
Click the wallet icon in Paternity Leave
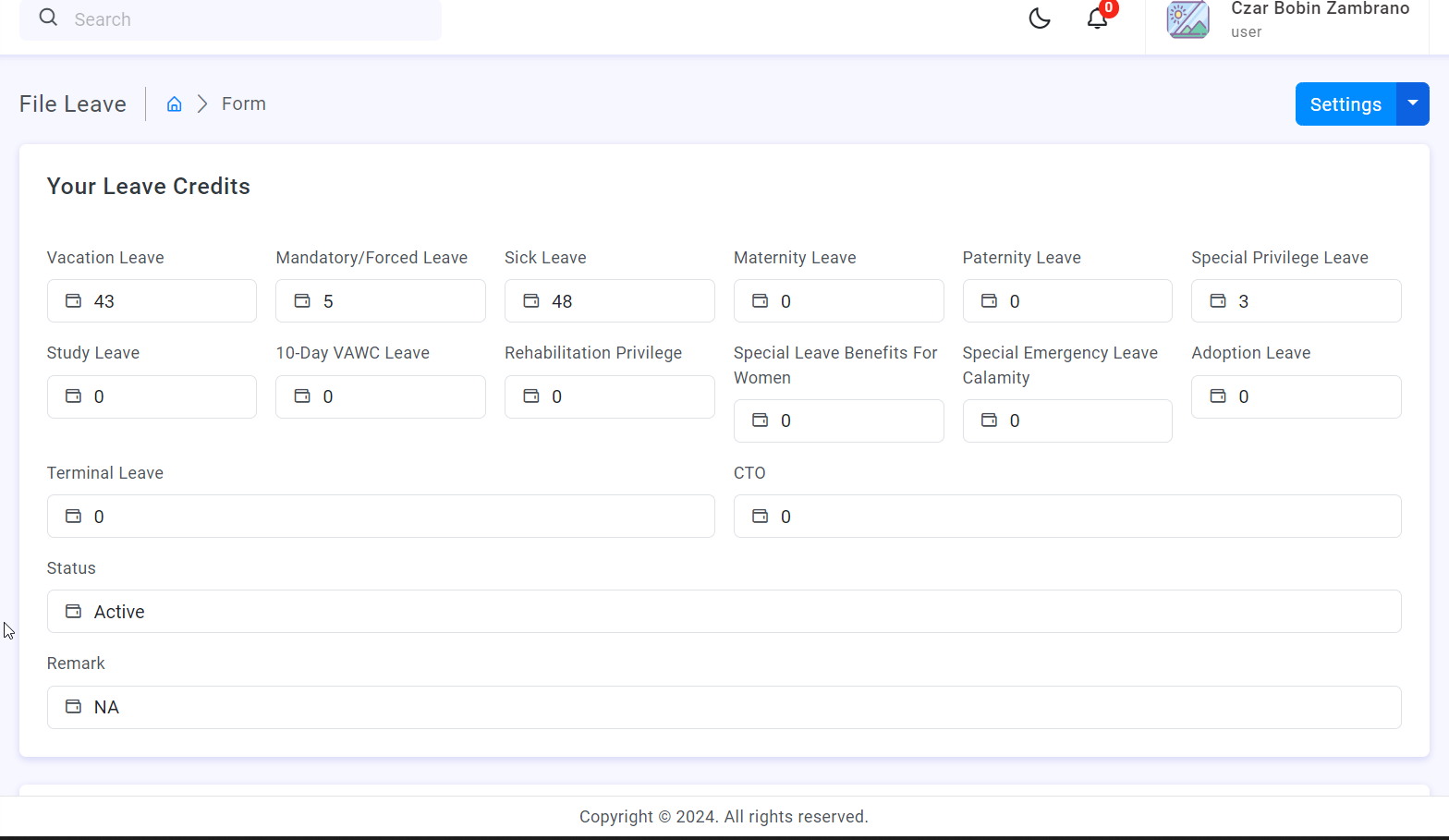[989, 300]
